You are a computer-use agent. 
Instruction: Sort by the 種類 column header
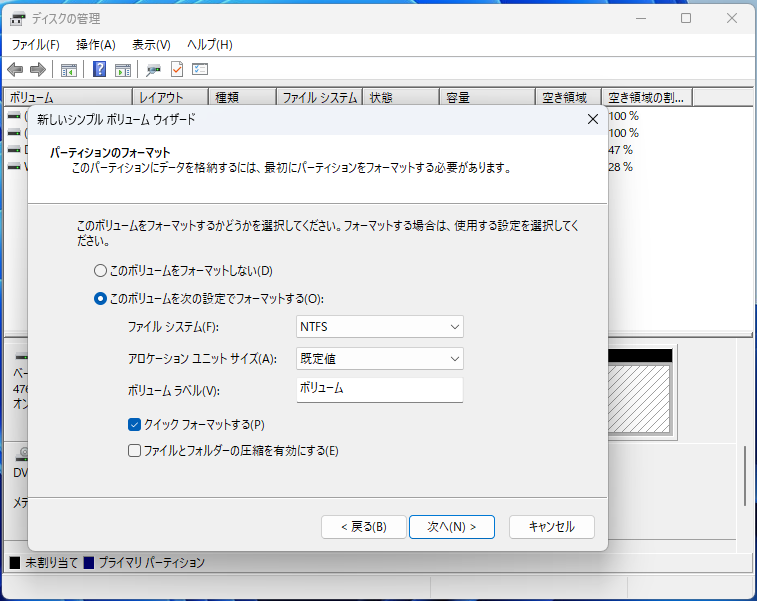[x=242, y=98]
